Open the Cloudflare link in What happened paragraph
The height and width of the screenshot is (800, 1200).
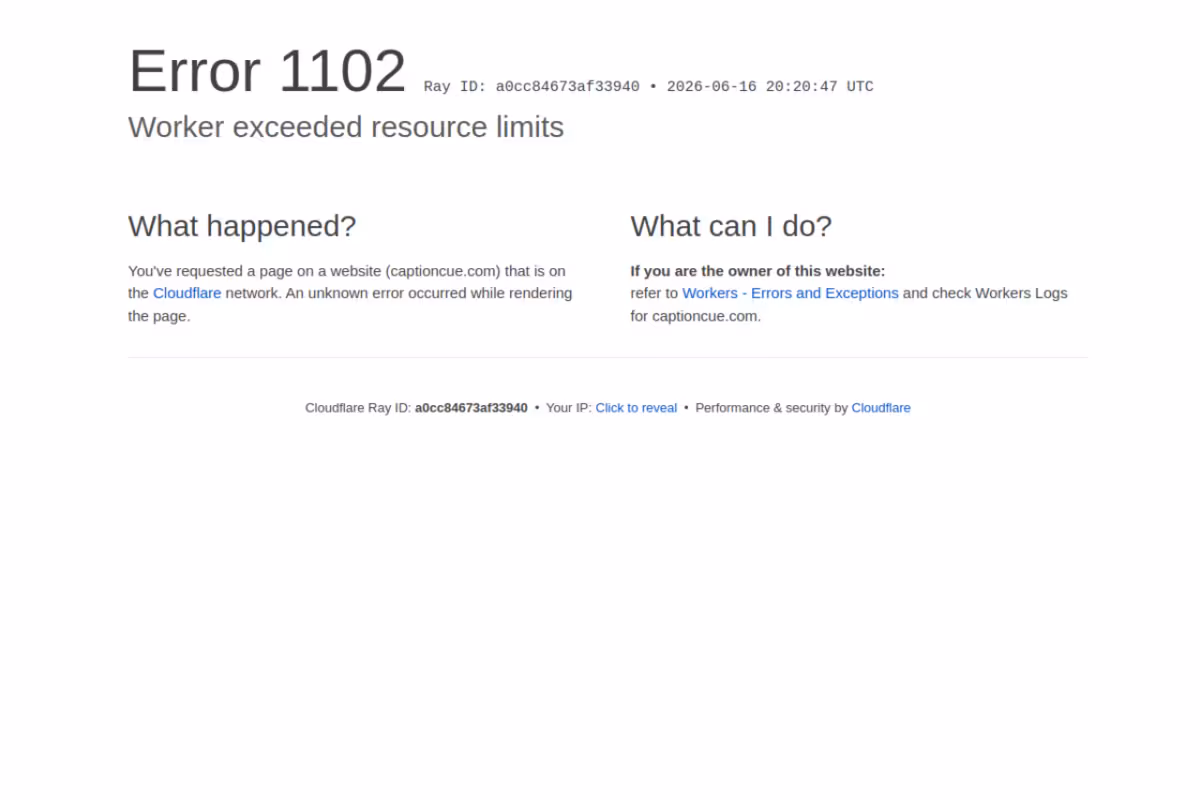pos(187,293)
